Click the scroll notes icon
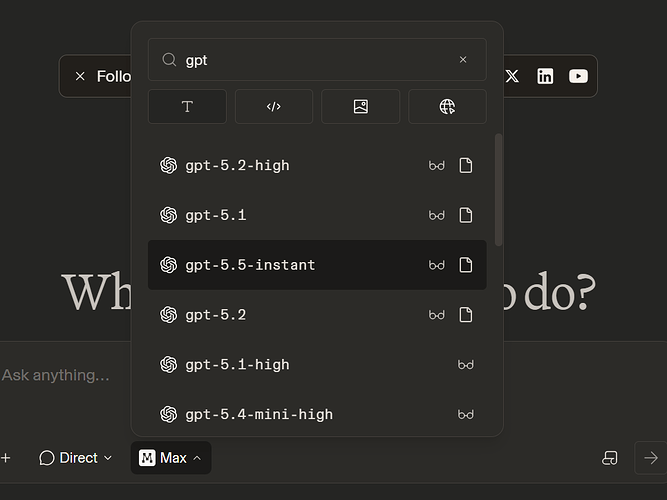This screenshot has width=667, height=500. [x=610, y=458]
